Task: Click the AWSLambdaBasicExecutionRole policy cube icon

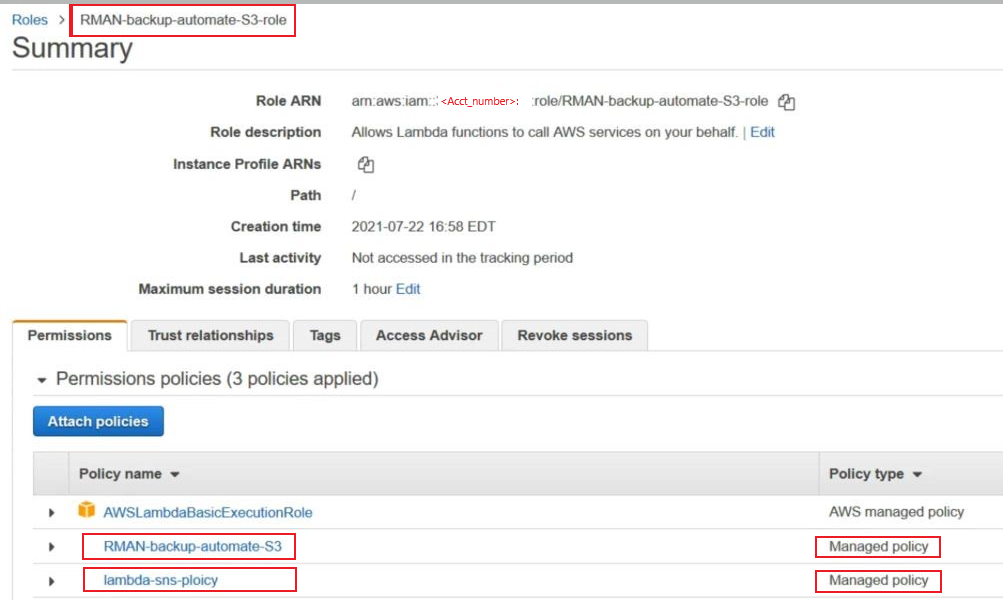Action: [x=86, y=510]
